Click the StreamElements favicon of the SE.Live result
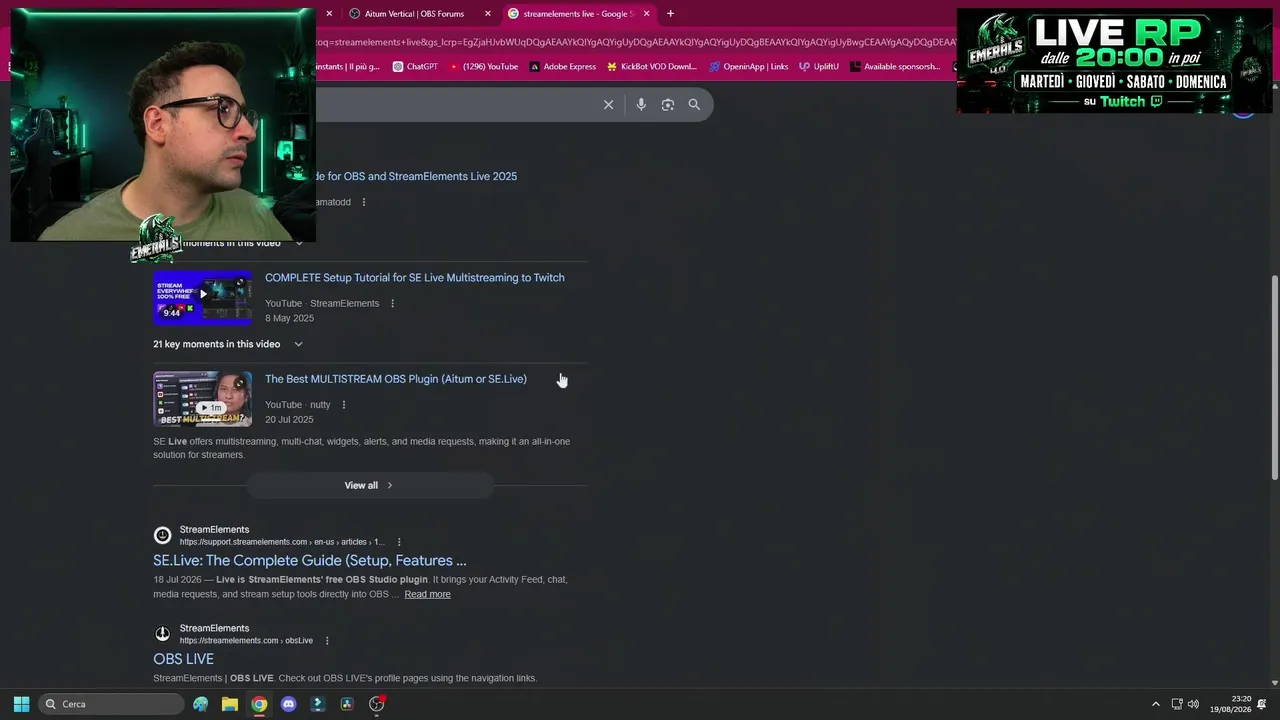This screenshot has width=1280, height=720. [x=162, y=535]
